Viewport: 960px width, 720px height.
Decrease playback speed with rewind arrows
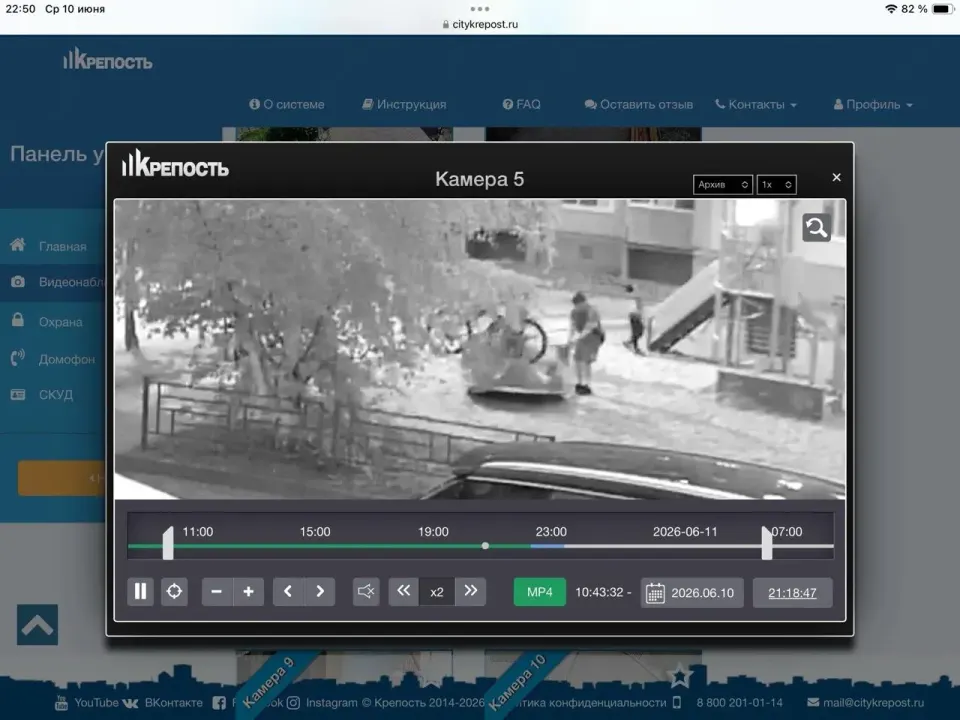(403, 591)
